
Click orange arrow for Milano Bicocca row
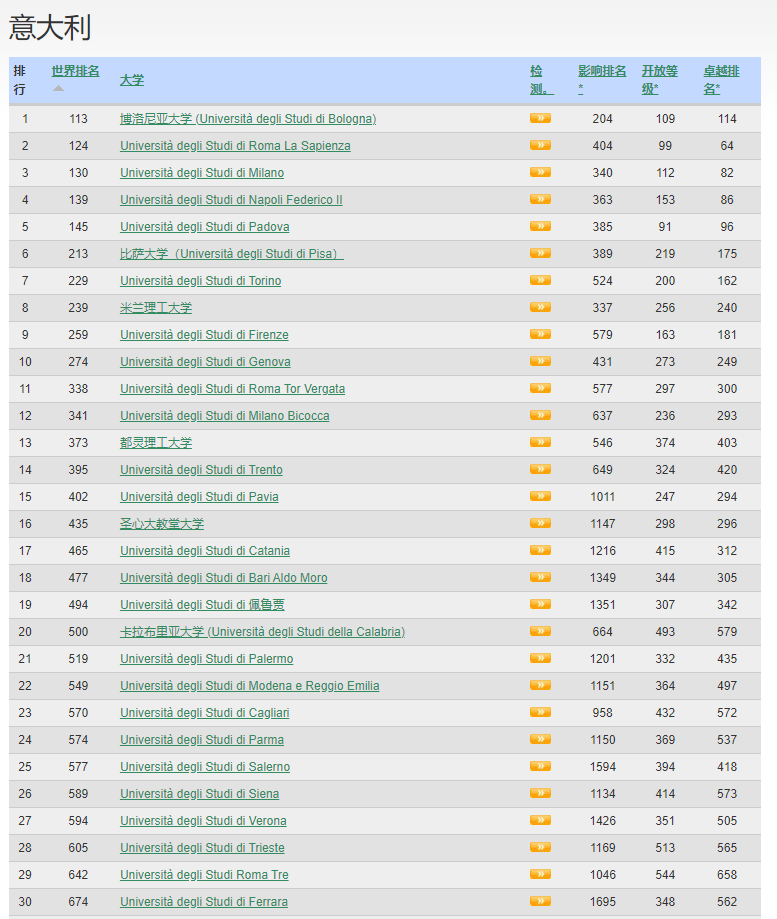[x=540, y=415]
